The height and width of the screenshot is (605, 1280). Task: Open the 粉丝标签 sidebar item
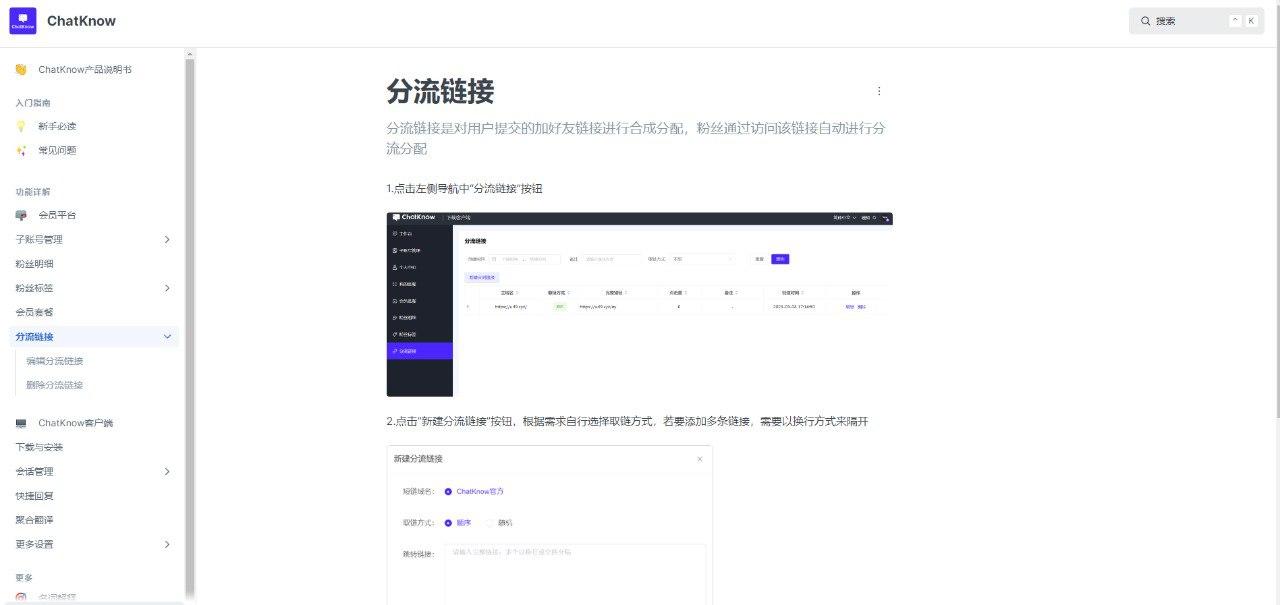point(95,288)
